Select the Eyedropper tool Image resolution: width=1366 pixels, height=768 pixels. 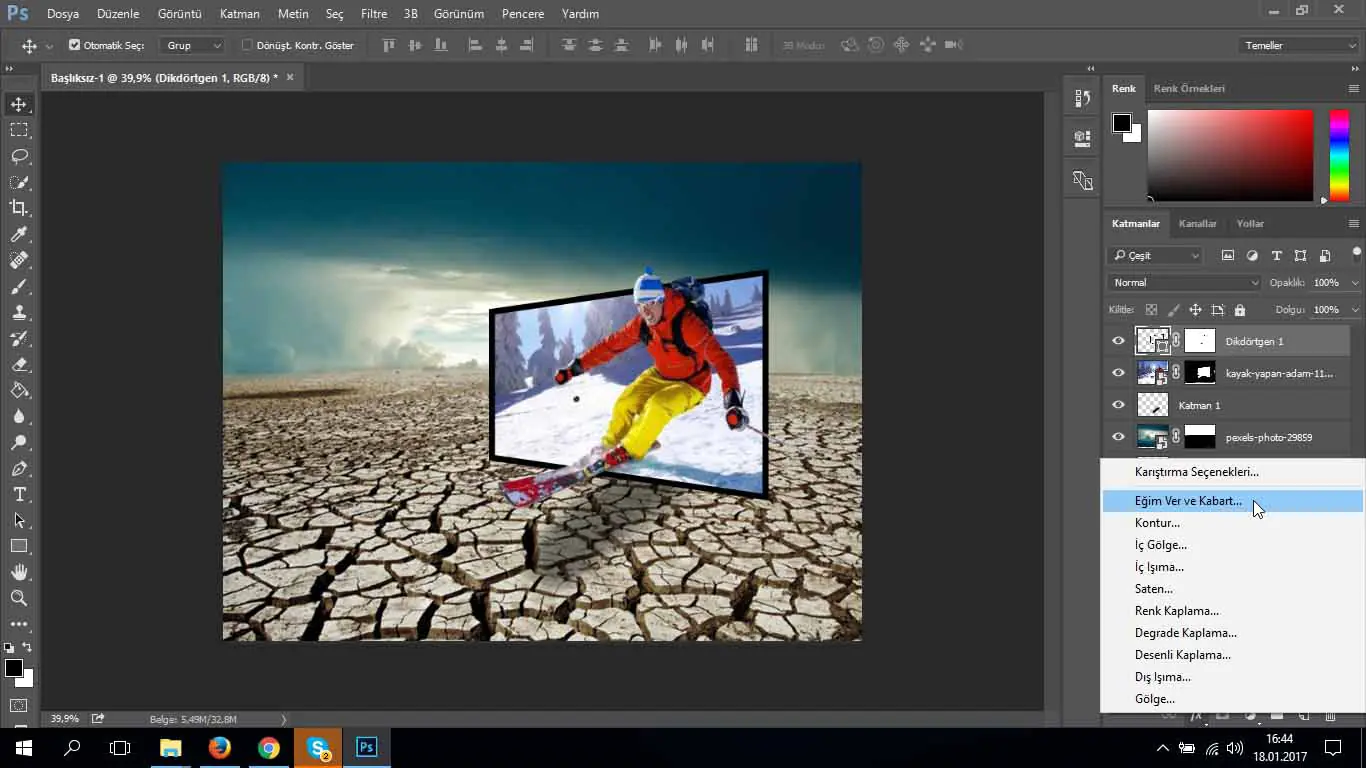19,234
